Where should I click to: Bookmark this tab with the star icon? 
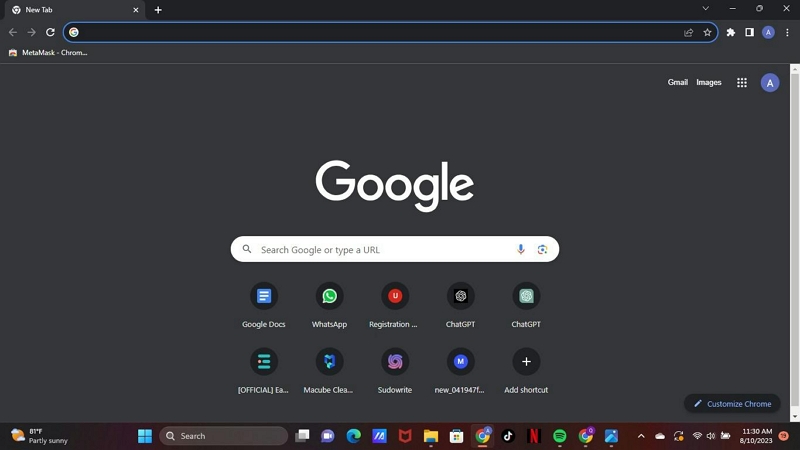707,32
